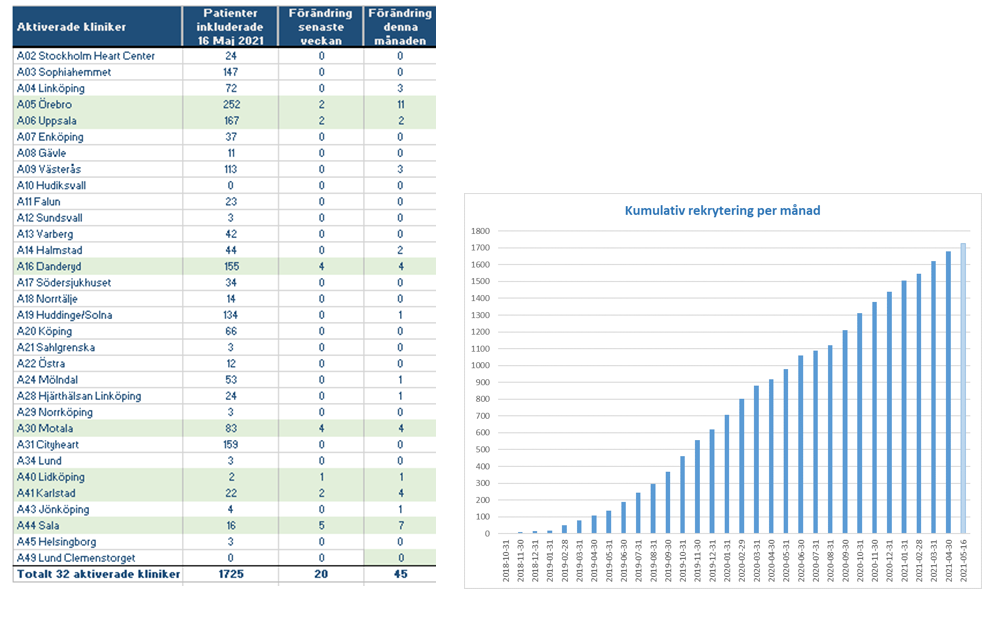This screenshot has width=1001, height=617.
Task: Click the 'A11 Falun' clinic name
Action: coord(38,201)
